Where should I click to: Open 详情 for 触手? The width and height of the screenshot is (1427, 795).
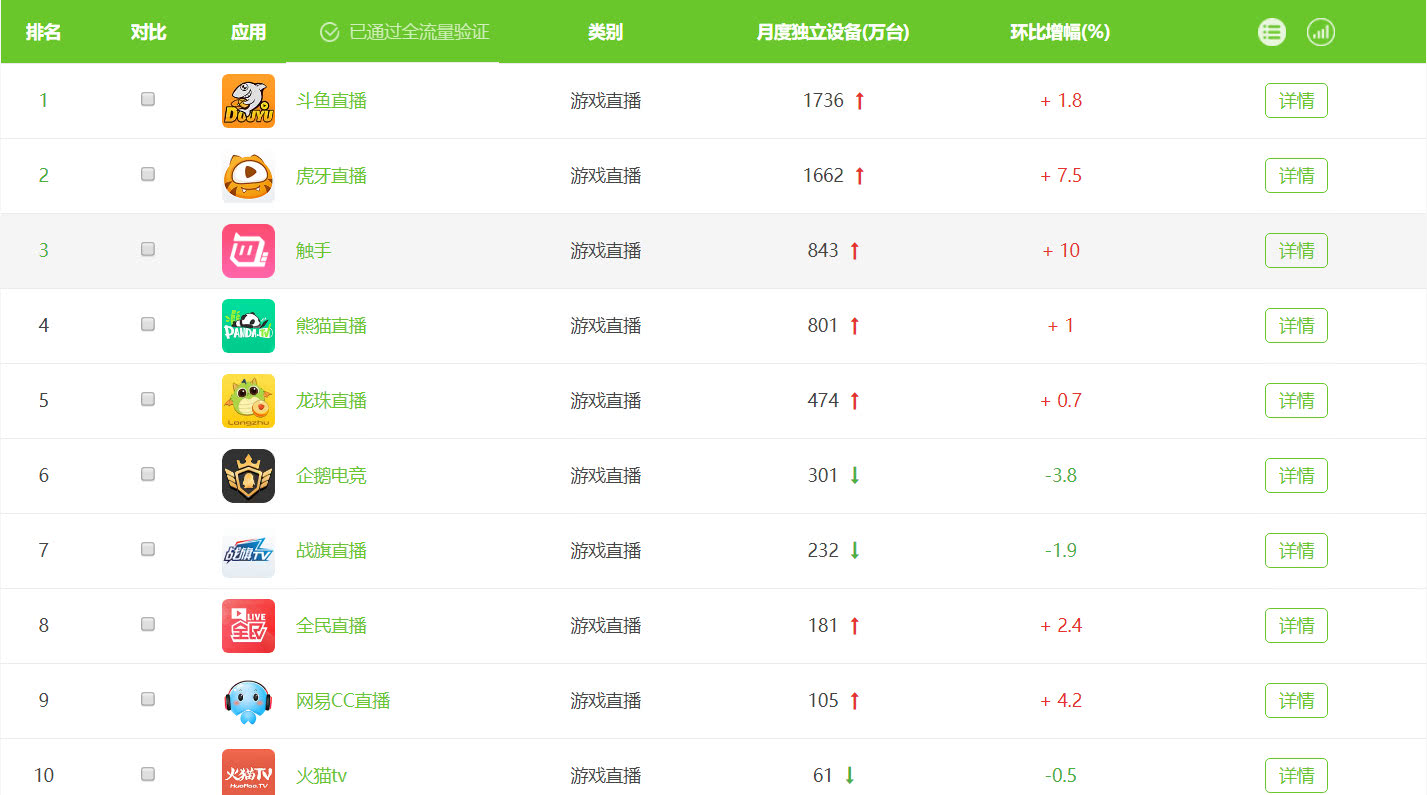coord(1296,251)
